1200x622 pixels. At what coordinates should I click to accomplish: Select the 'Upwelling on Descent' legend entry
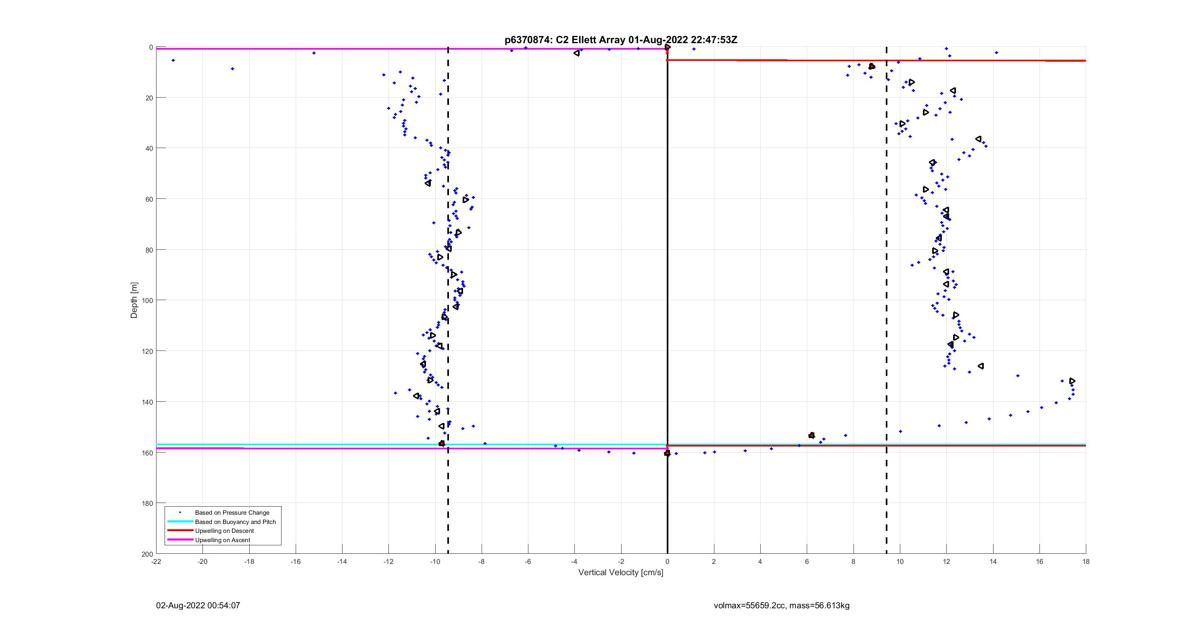(226, 531)
